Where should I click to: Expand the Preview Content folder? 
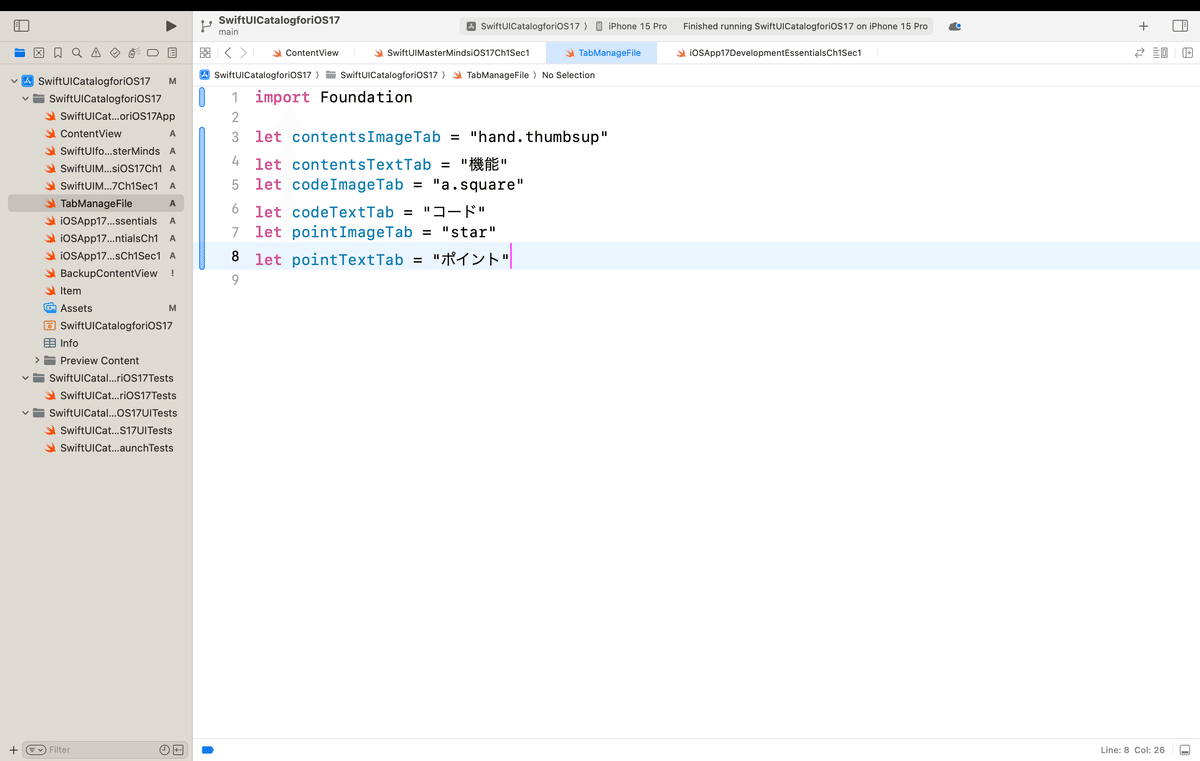coord(37,360)
